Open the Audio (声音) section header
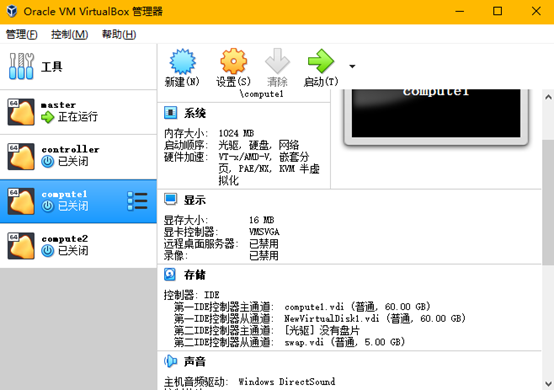The height and width of the screenshot is (390, 554). (195, 361)
